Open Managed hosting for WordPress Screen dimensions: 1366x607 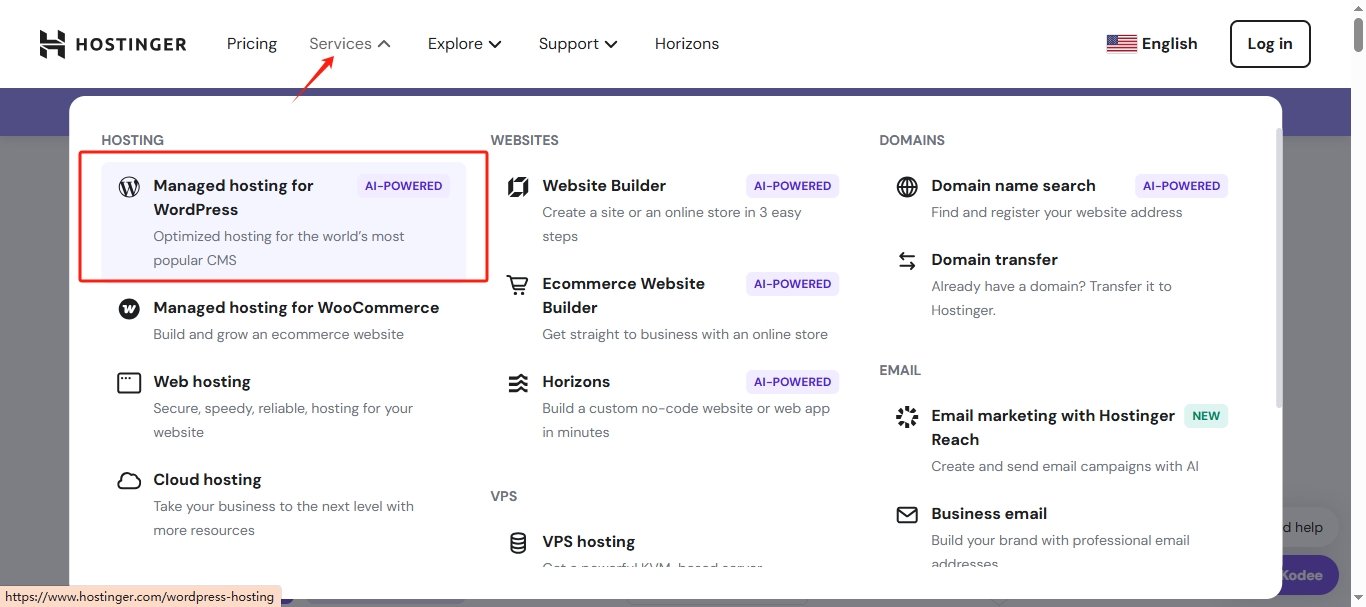tap(284, 221)
